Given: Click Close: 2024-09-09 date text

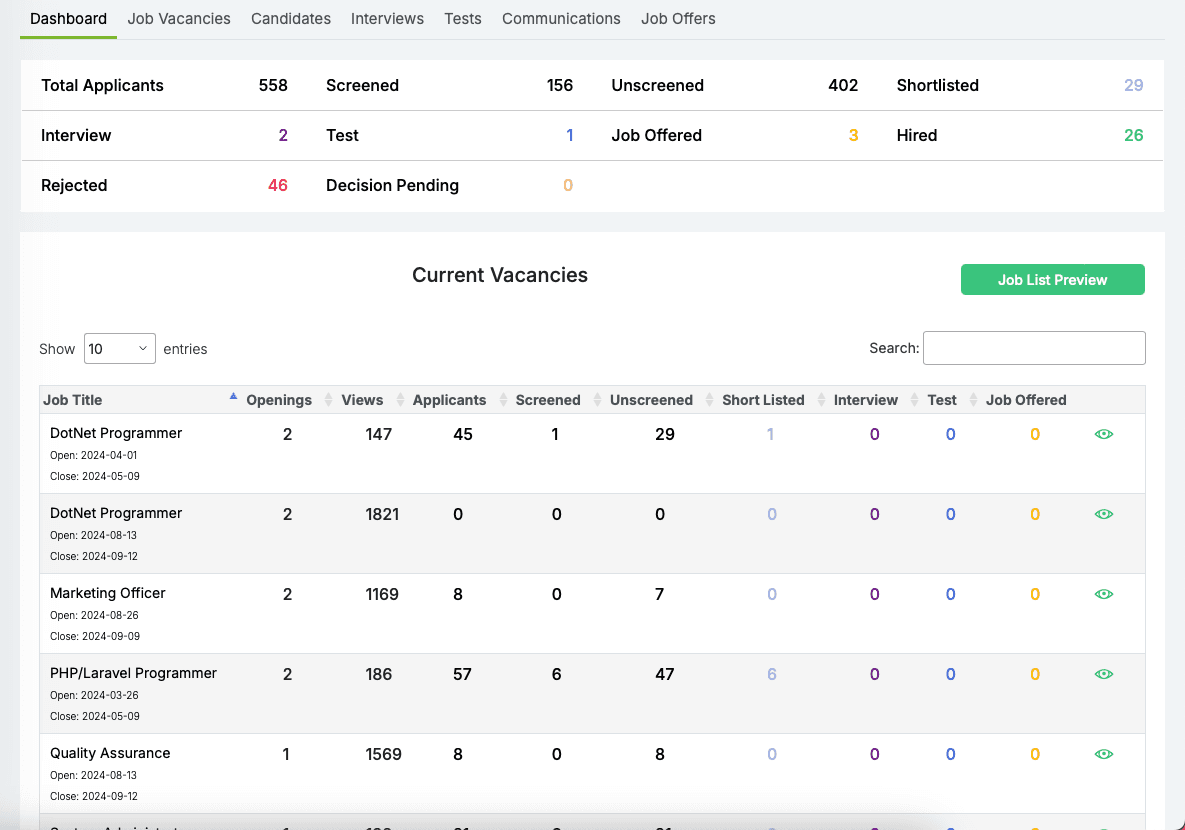Looking at the screenshot, I should [x=94, y=636].
